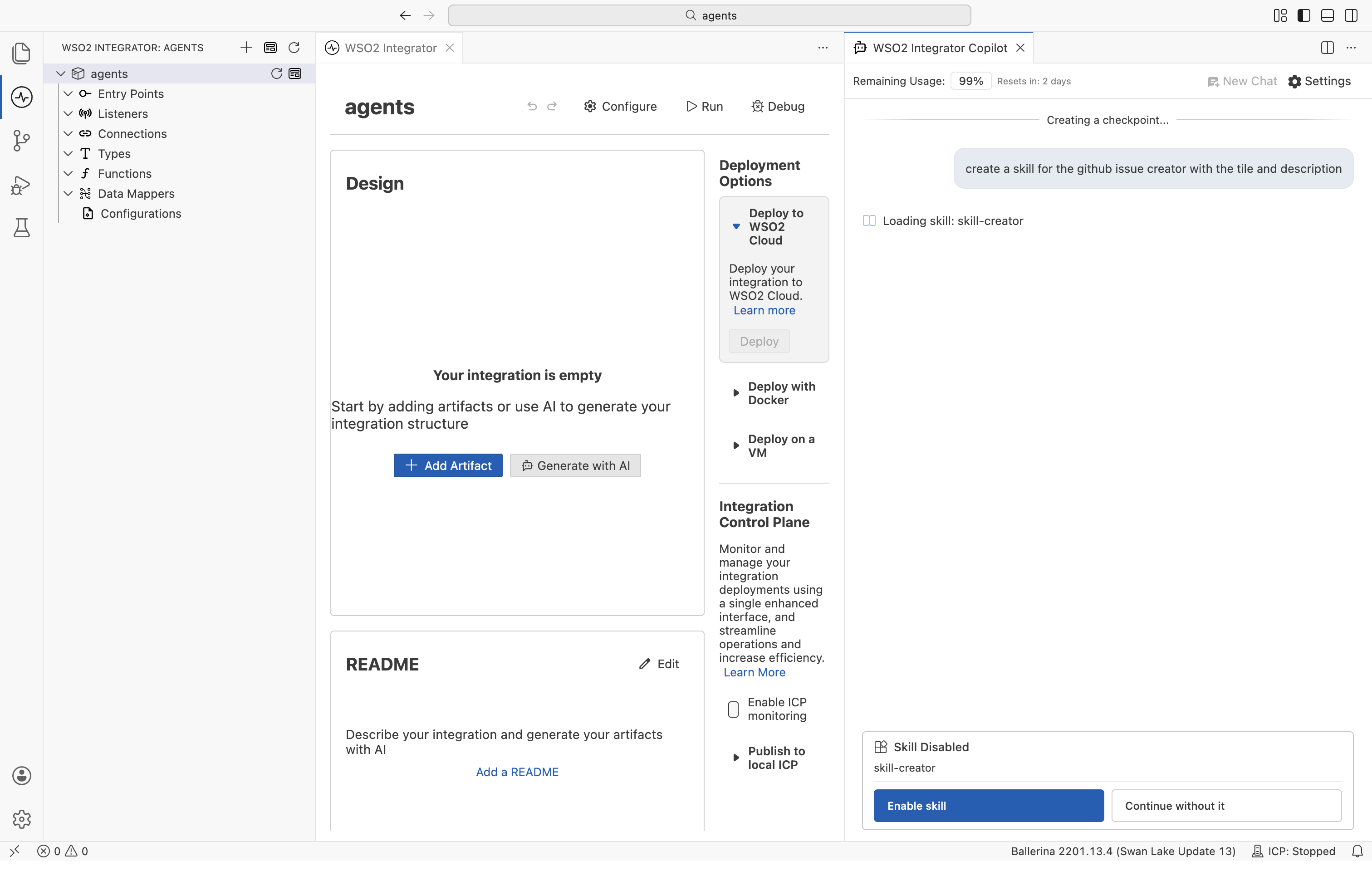Refresh the WSO2 Integrator sidebar header

294,47
